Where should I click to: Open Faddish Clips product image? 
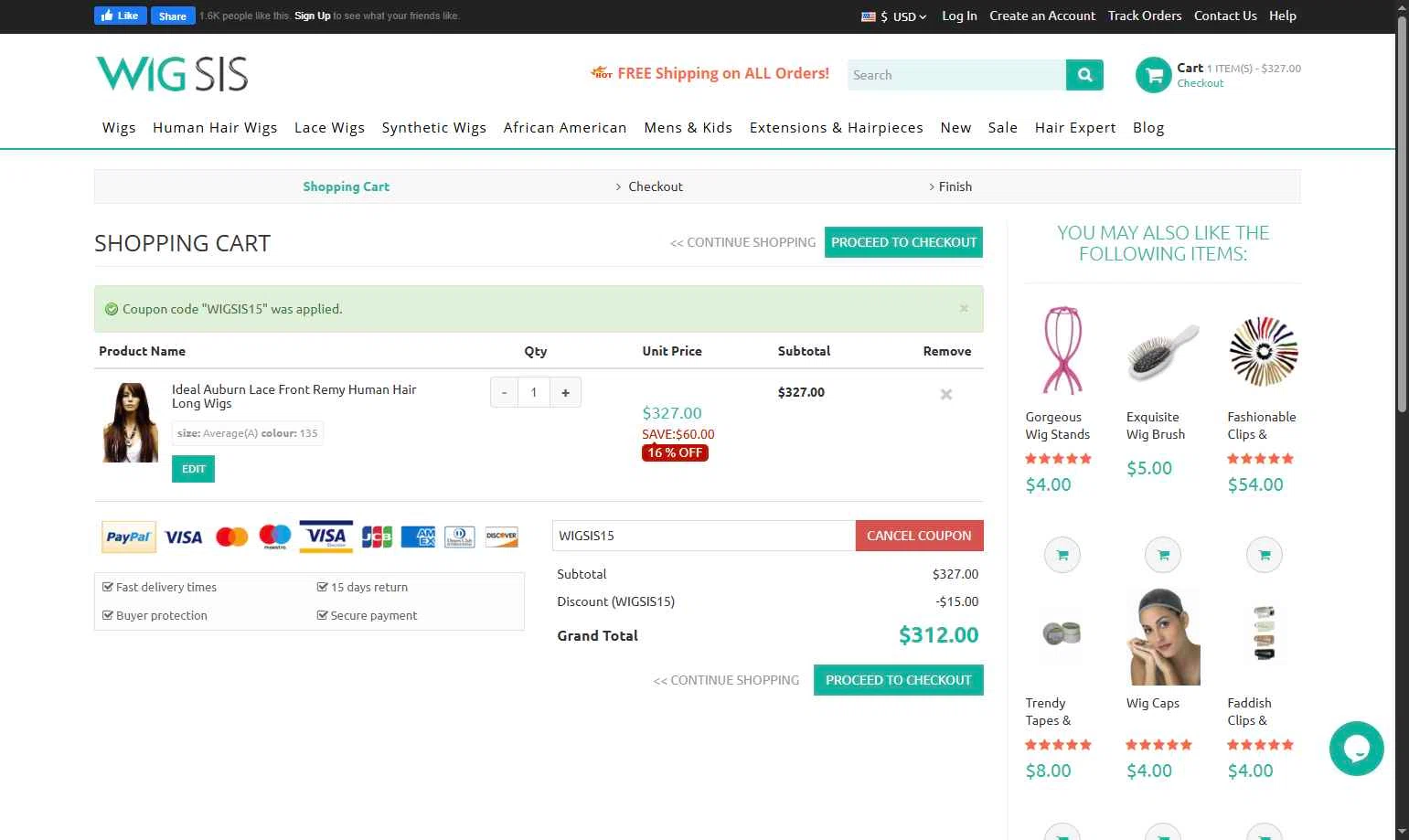click(1264, 633)
